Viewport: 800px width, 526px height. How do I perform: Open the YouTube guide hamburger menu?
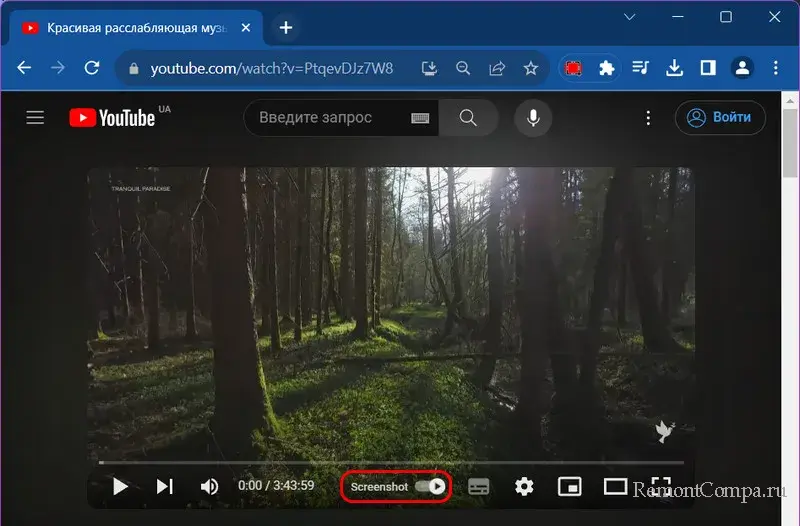point(35,118)
